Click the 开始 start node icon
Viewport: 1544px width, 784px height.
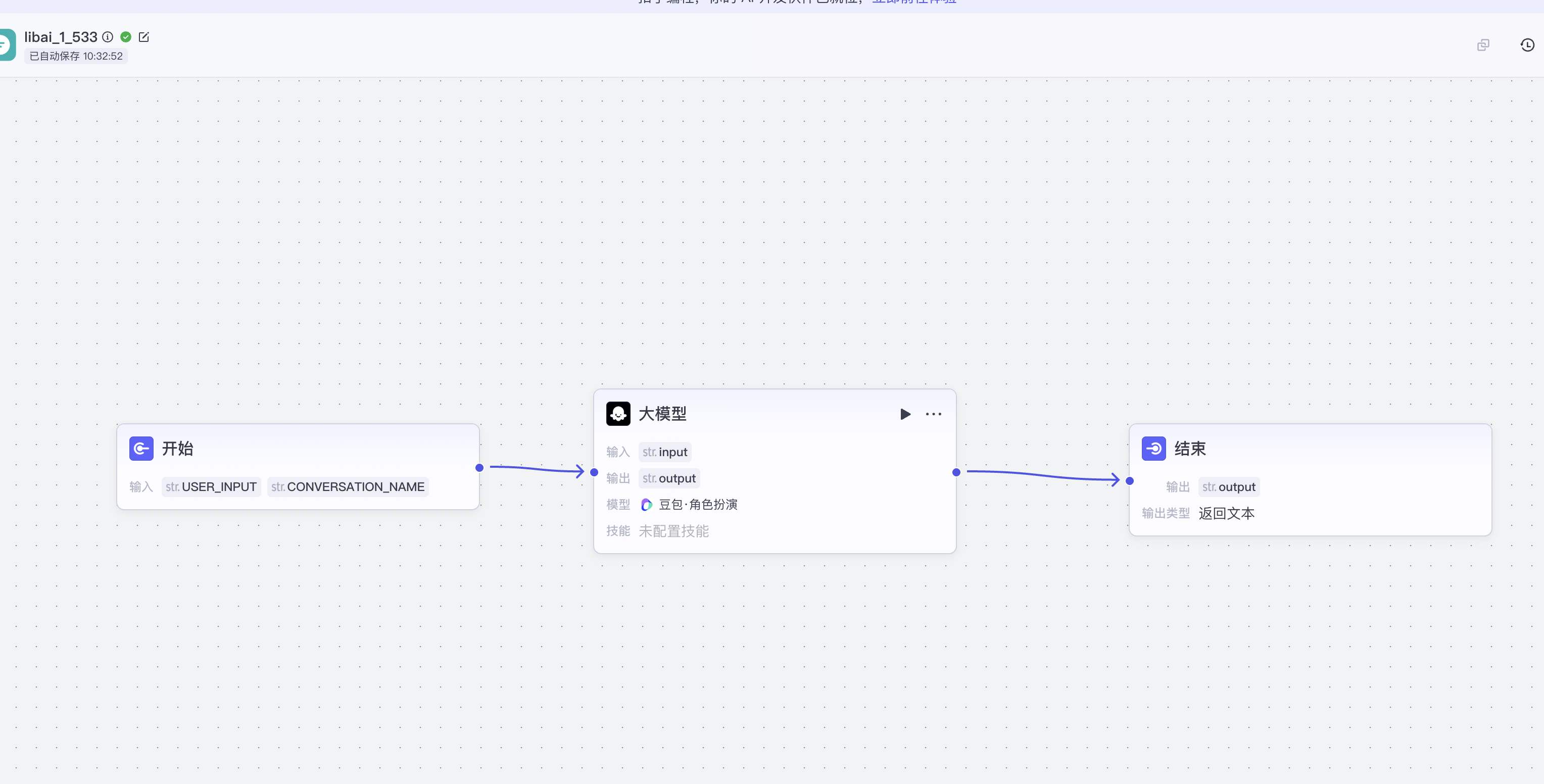pyautogui.click(x=141, y=449)
